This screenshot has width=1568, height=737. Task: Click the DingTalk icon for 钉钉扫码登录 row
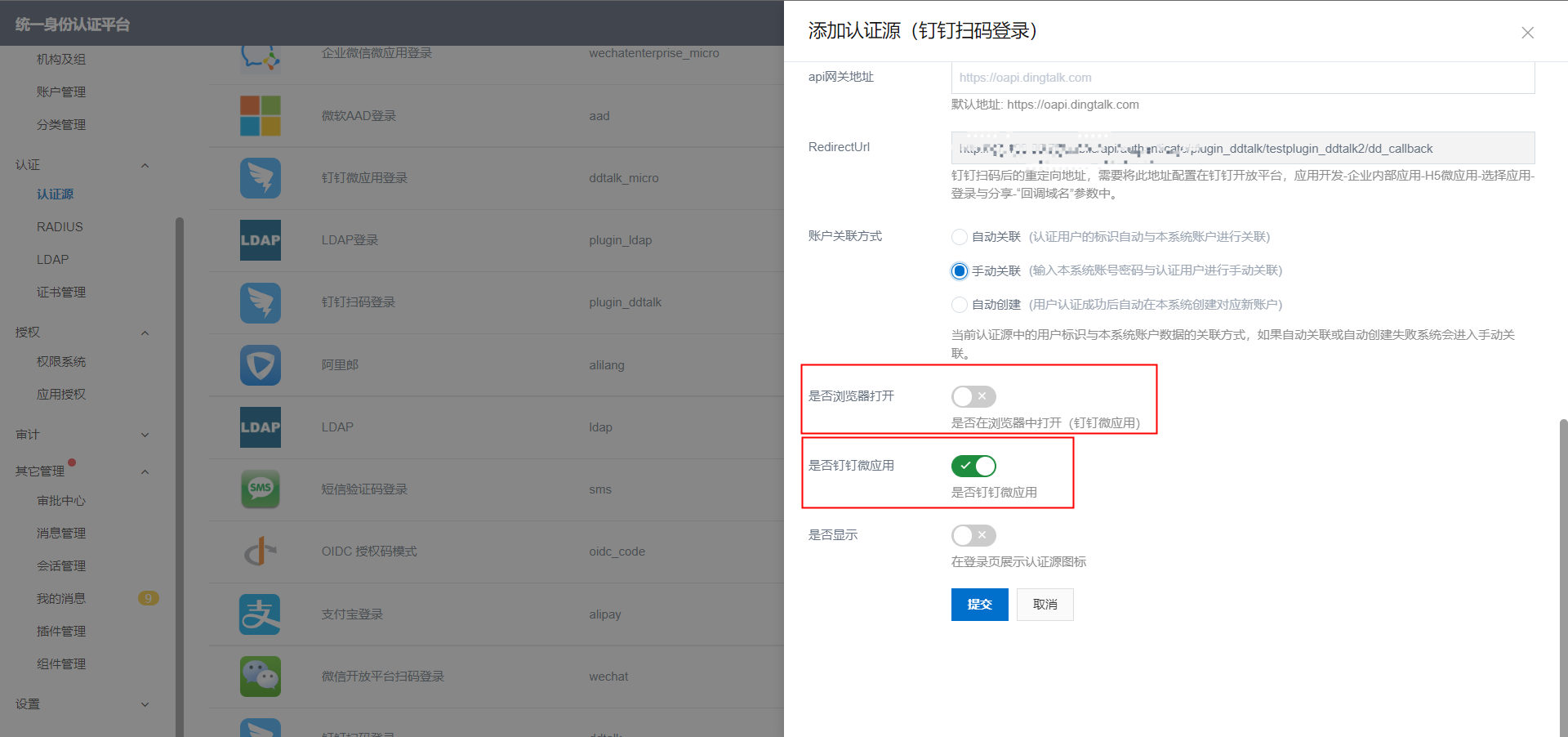click(261, 303)
